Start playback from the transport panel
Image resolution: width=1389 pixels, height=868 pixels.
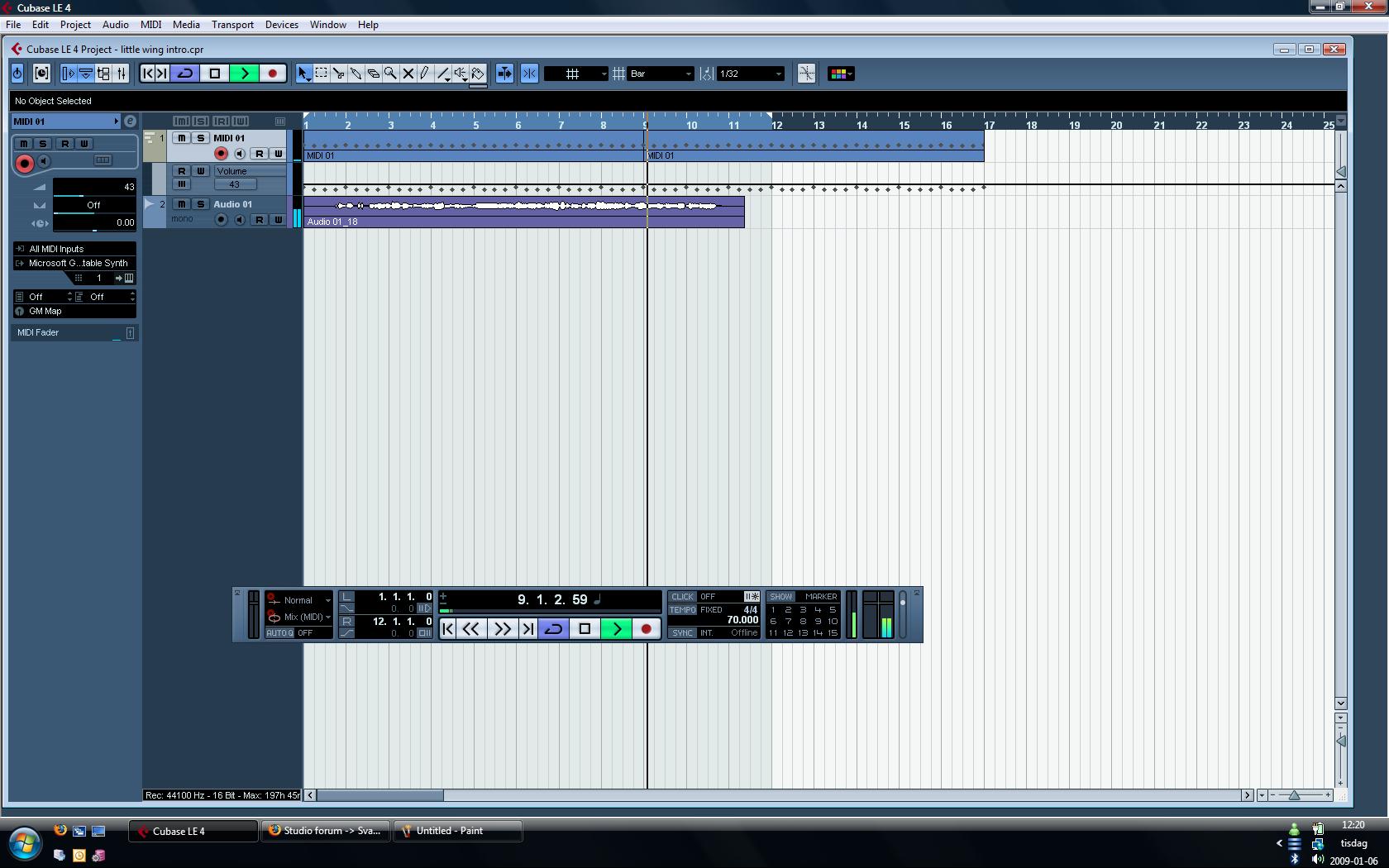(x=616, y=629)
